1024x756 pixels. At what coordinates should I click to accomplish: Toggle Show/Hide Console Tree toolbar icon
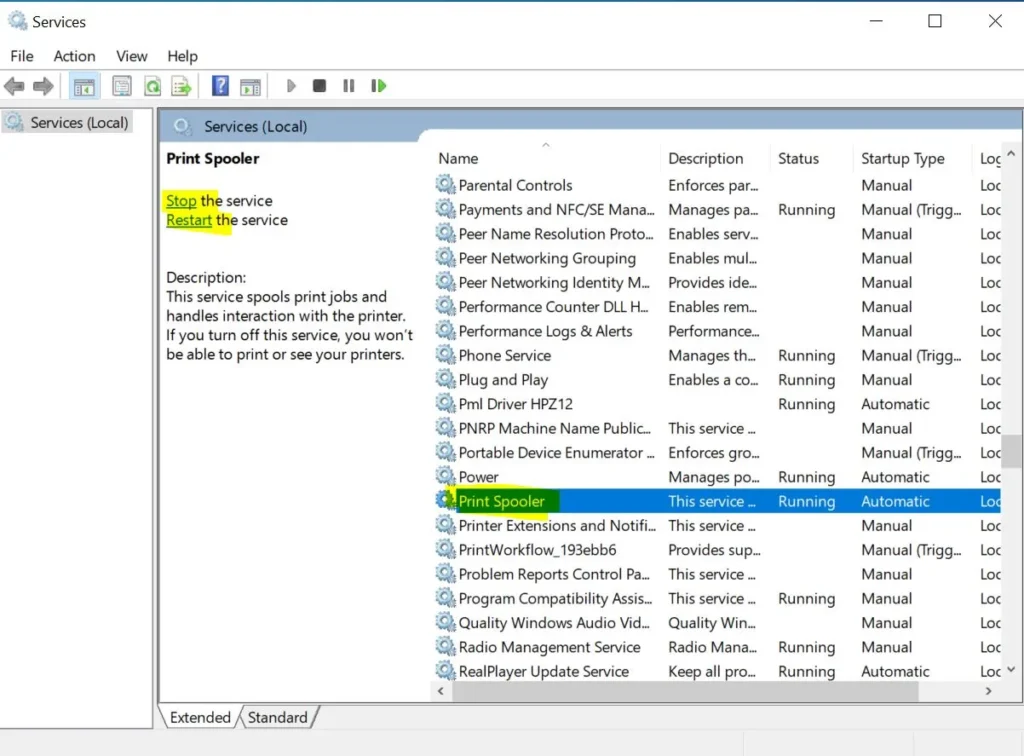[84, 86]
